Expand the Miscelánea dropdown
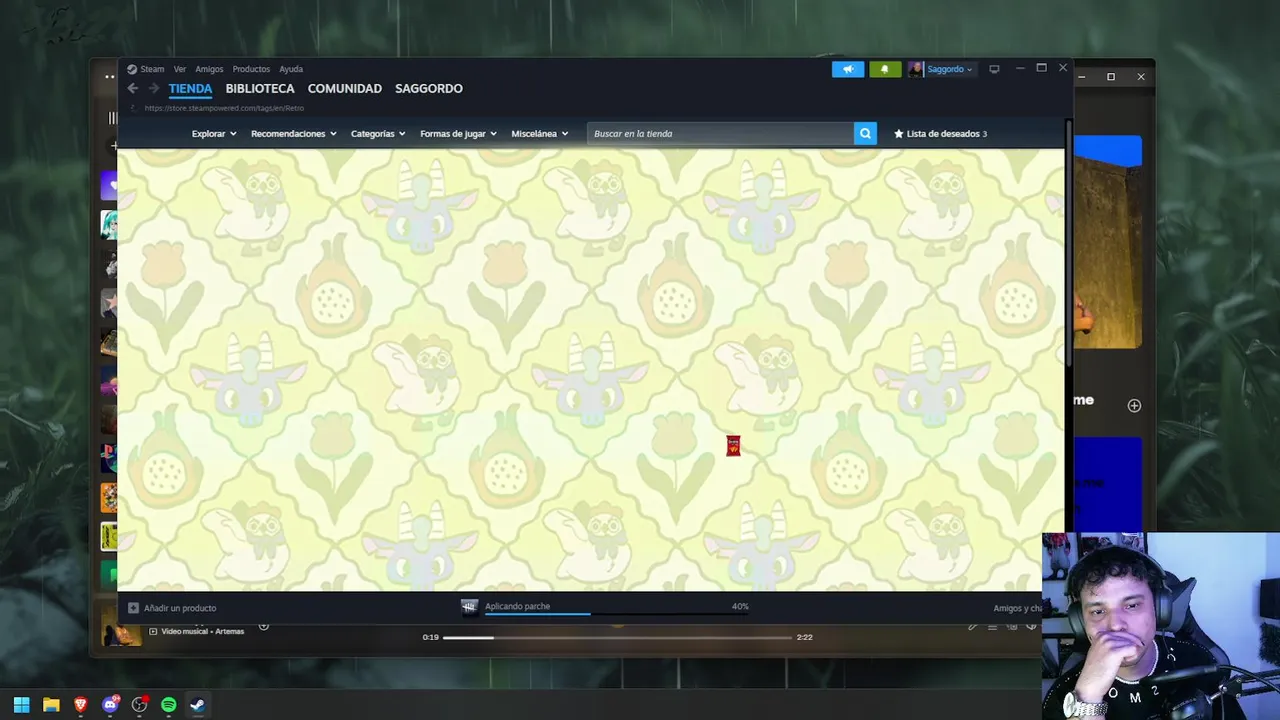 pyautogui.click(x=540, y=134)
